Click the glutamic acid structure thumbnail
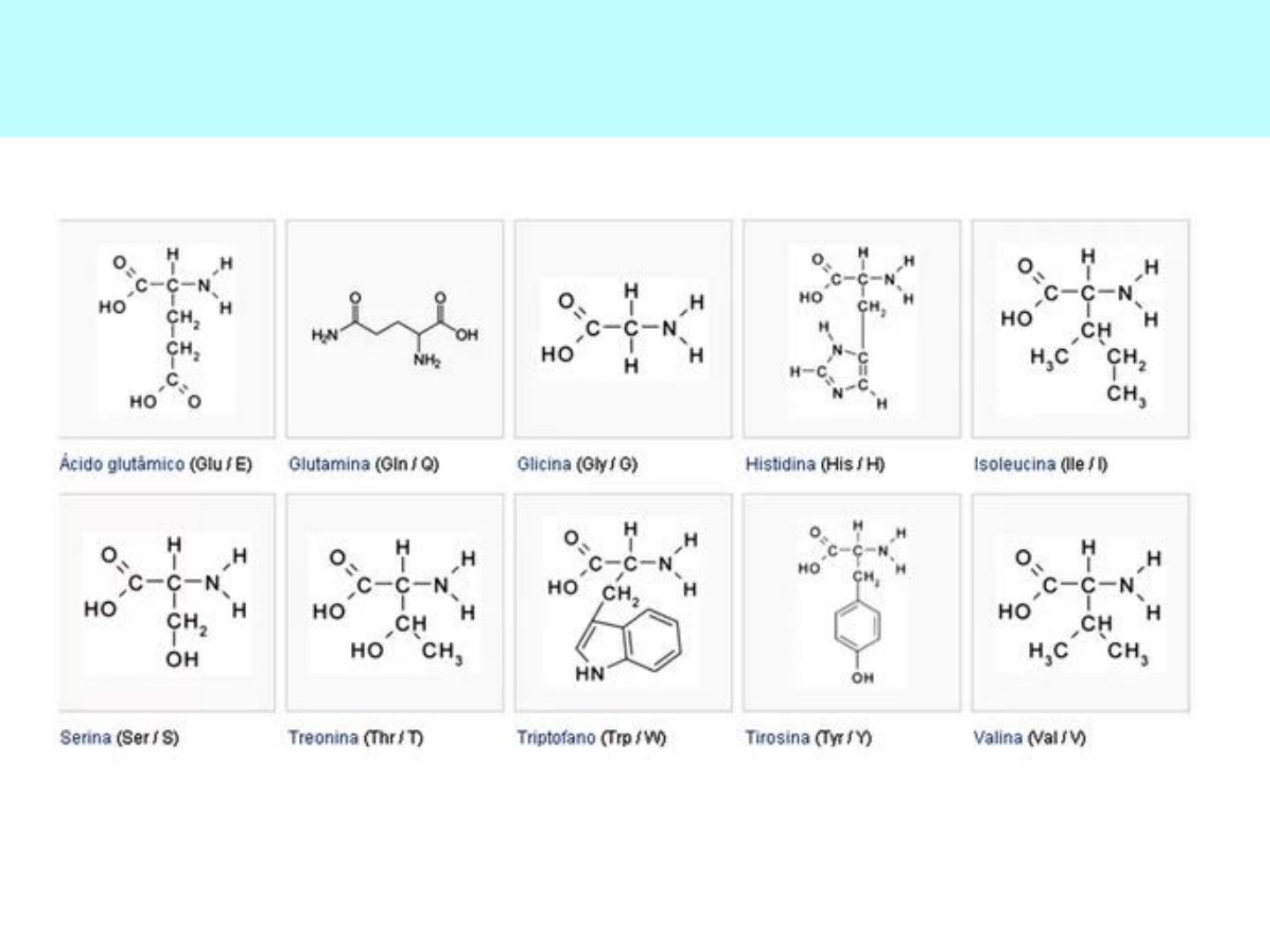 click(167, 330)
